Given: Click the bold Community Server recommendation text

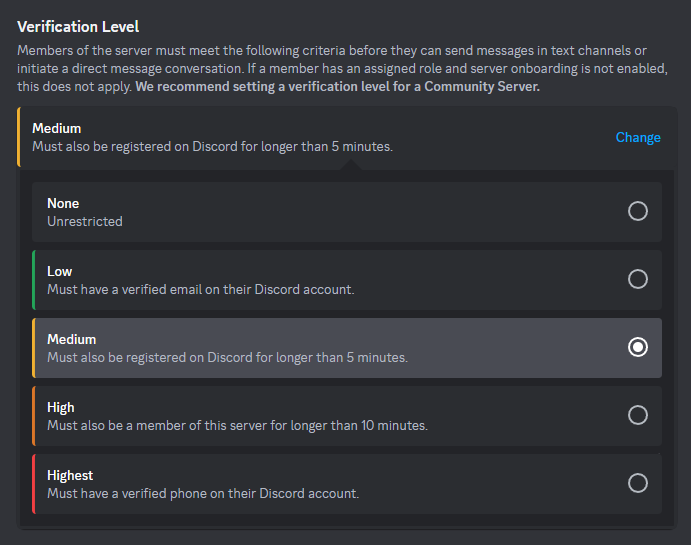Looking at the screenshot, I should click(x=338, y=87).
